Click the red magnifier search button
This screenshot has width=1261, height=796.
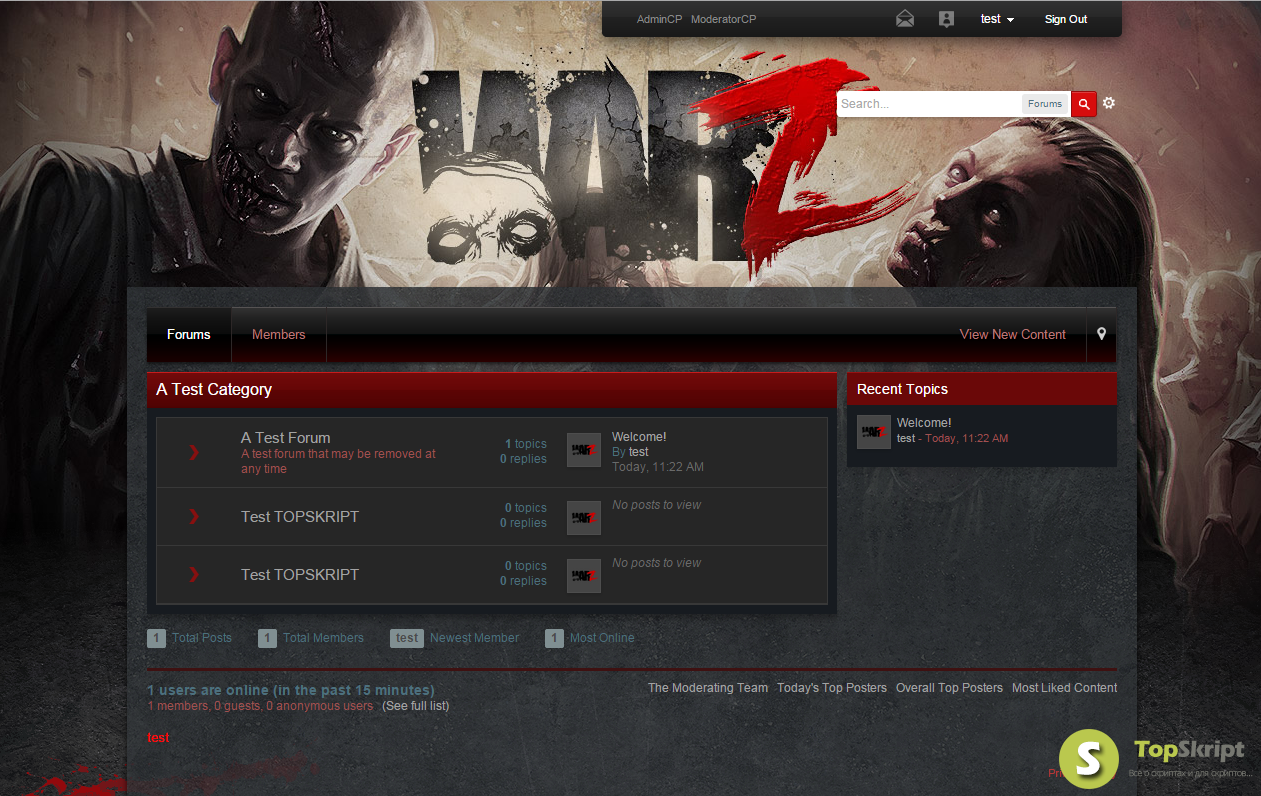1084,104
